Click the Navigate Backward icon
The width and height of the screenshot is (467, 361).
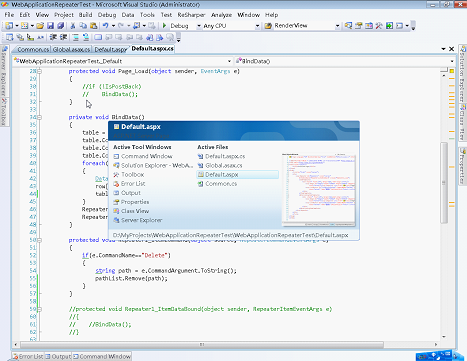[x=137, y=26]
